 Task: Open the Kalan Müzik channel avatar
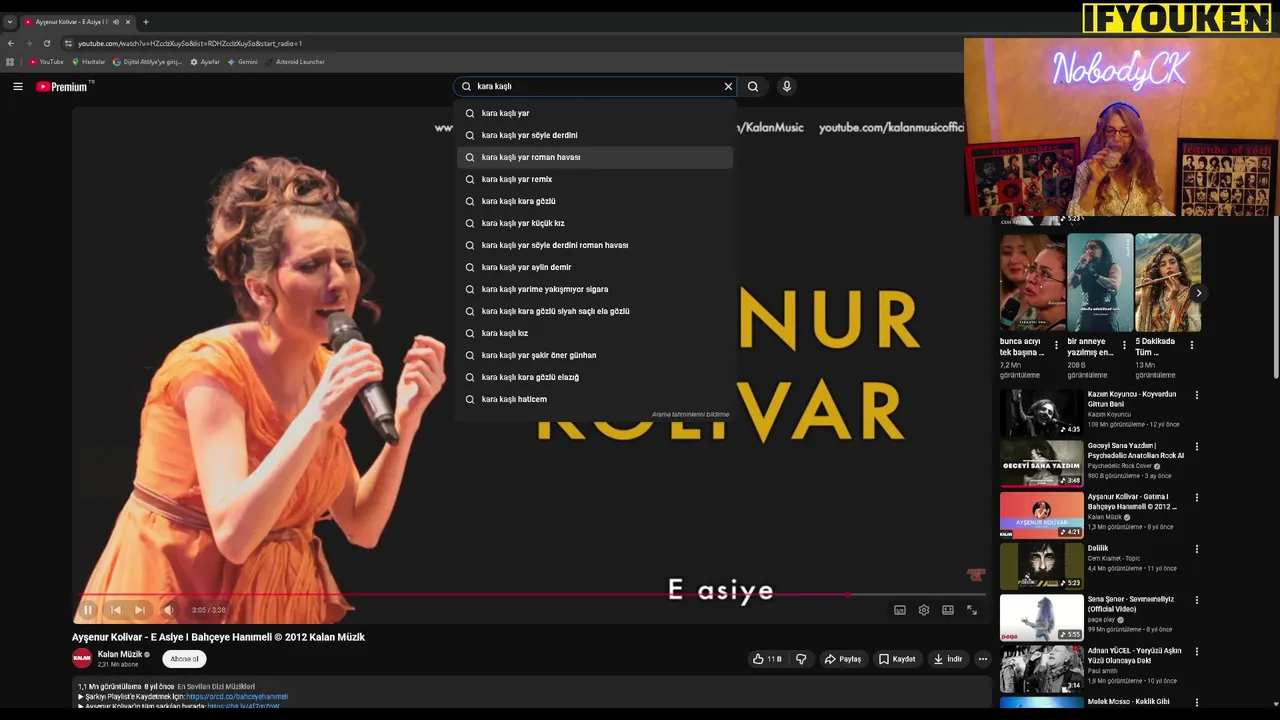pos(82,658)
